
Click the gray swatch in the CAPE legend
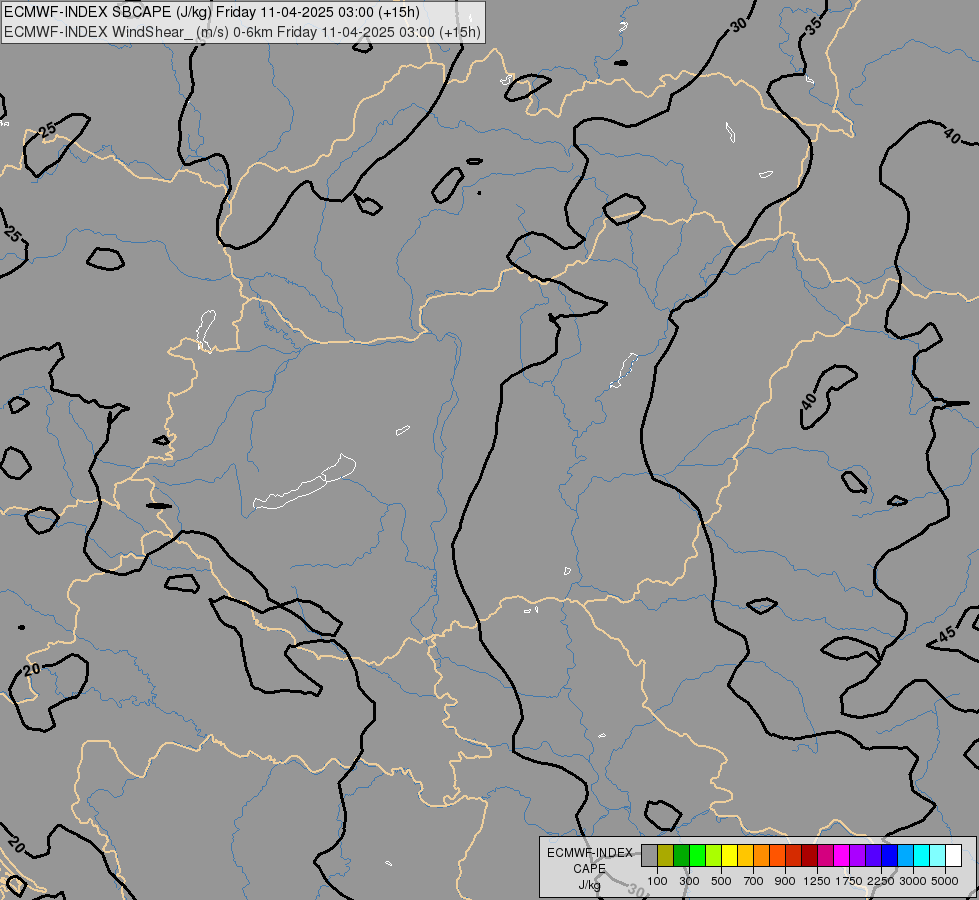tap(649, 855)
